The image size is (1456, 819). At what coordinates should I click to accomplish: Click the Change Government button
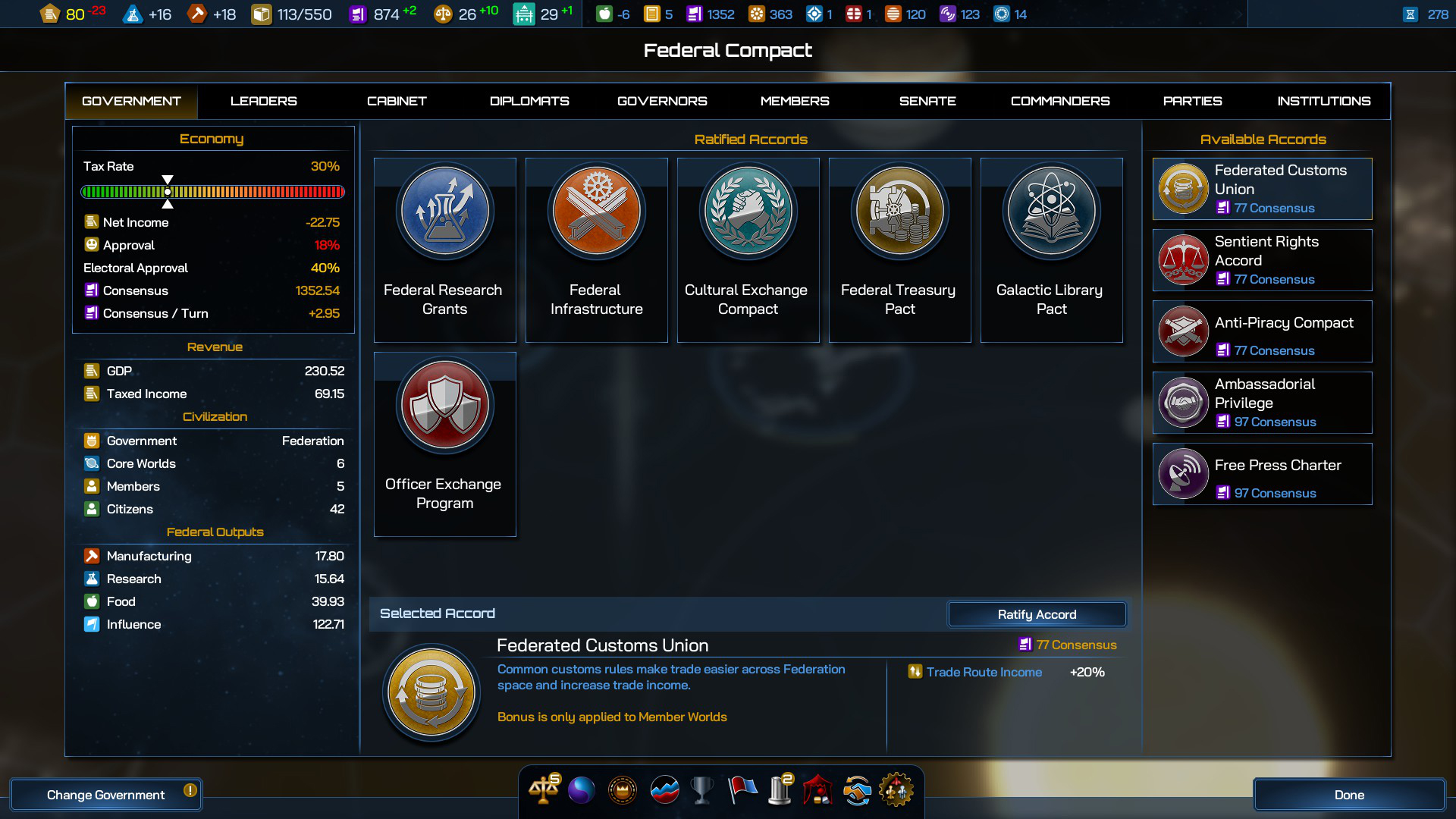click(106, 795)
